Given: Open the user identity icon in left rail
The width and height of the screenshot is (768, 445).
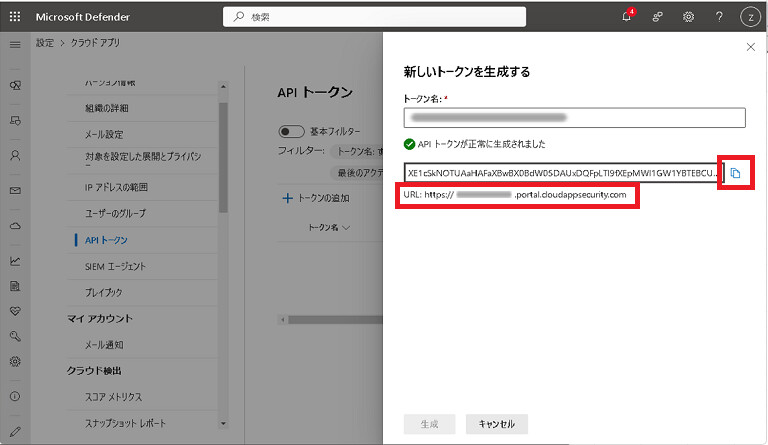Looking at the screenshot, I should pyautogui.click(x=15, y=156).
